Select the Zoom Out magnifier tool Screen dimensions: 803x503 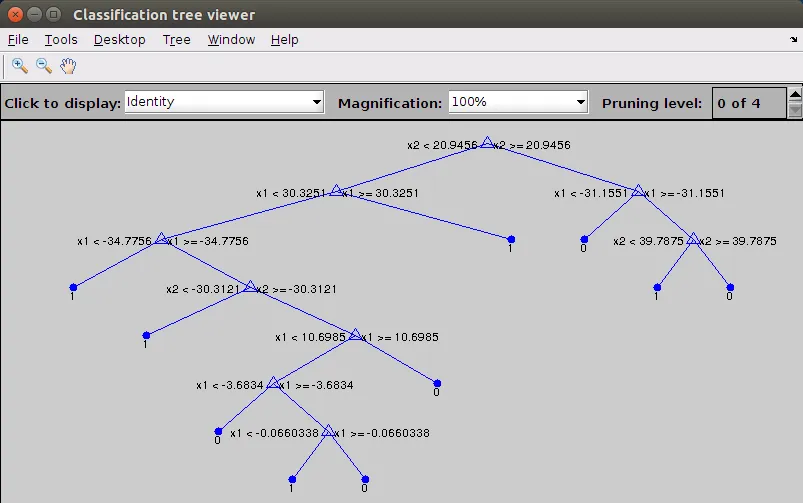44,66
